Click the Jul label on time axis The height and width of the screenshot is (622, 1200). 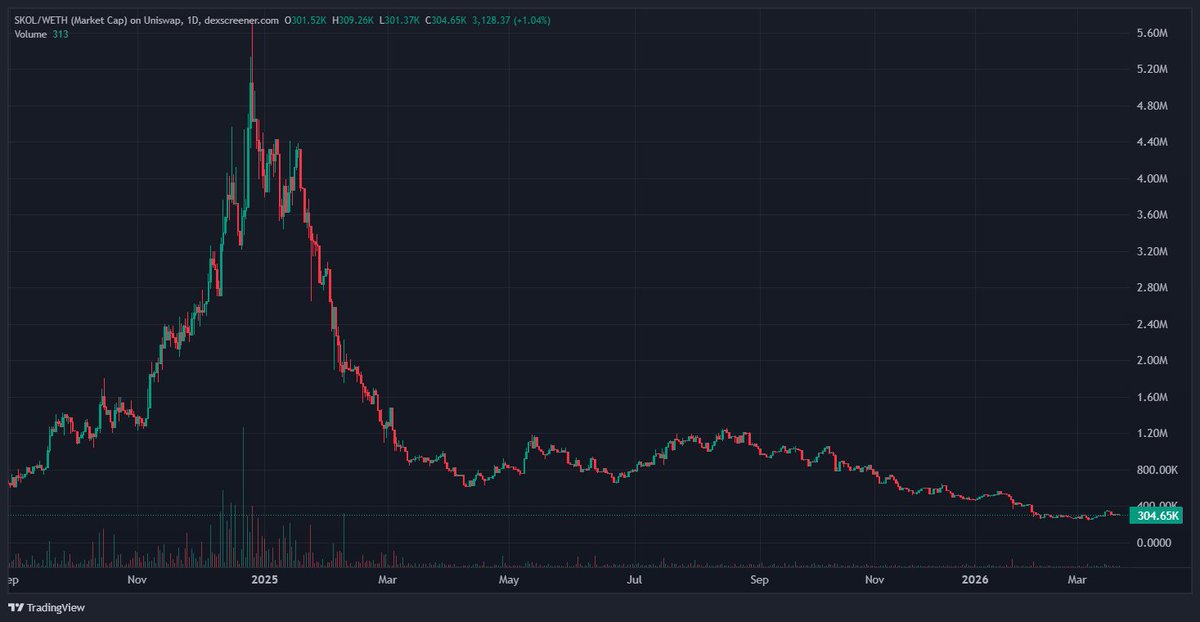(x=635, y=580)
